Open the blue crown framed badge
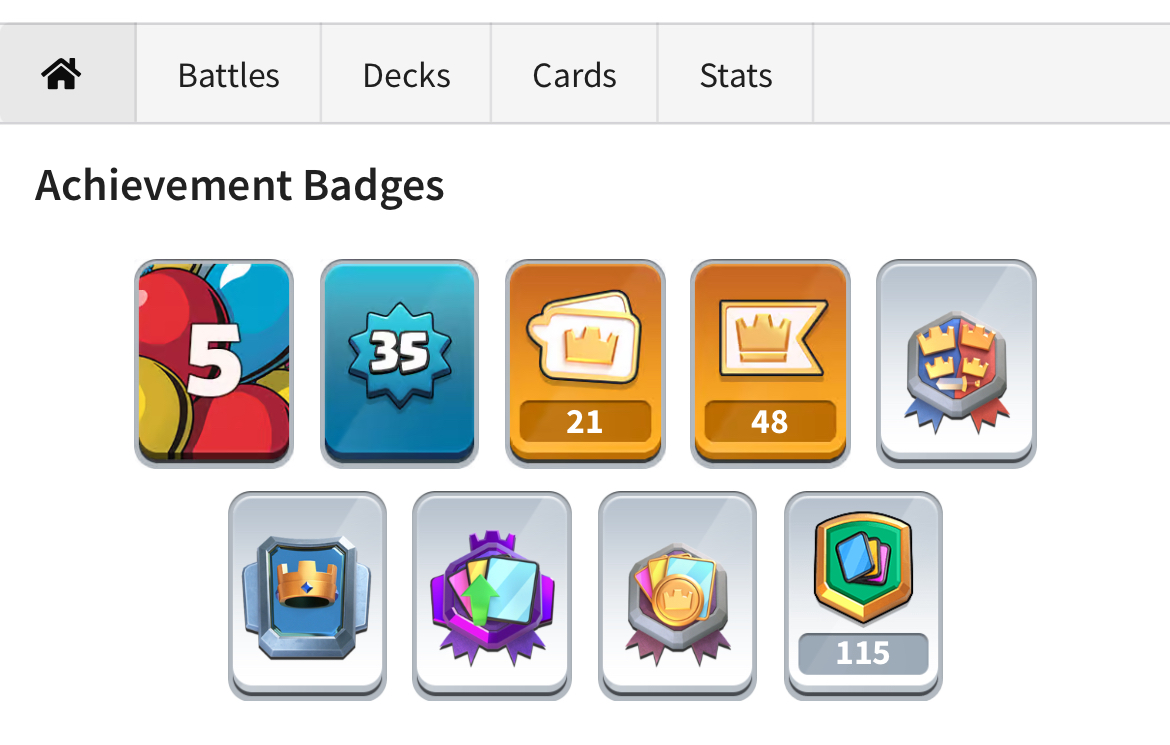This screenshot has height=745, width=1170. click(x=307, y=596)
